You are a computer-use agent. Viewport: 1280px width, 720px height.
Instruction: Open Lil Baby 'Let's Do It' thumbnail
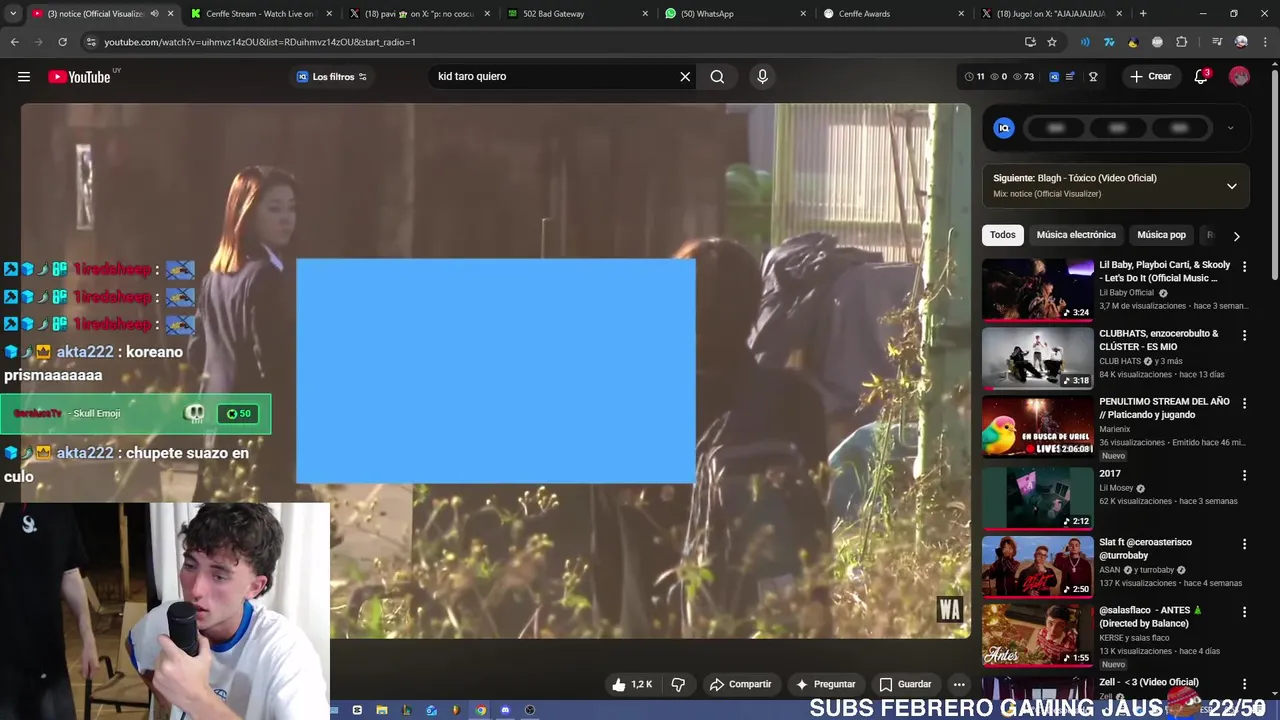pyautogui.click(x=1038, y=290)
